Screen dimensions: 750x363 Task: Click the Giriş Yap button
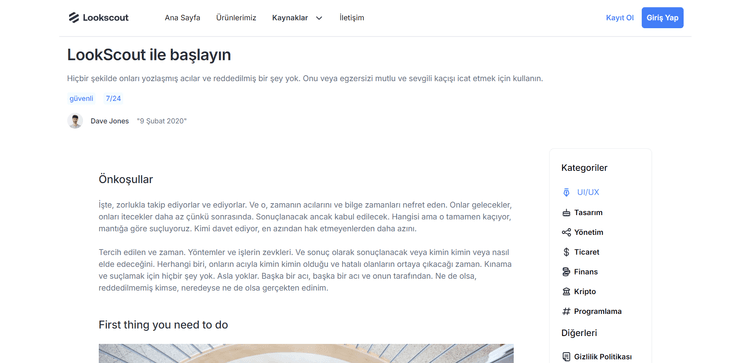(x=662, y=18)
